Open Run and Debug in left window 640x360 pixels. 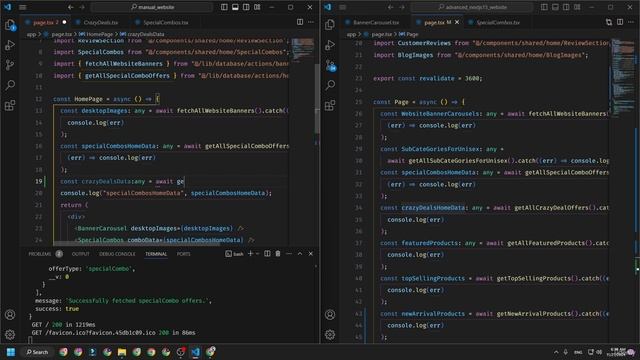(10, 45)
